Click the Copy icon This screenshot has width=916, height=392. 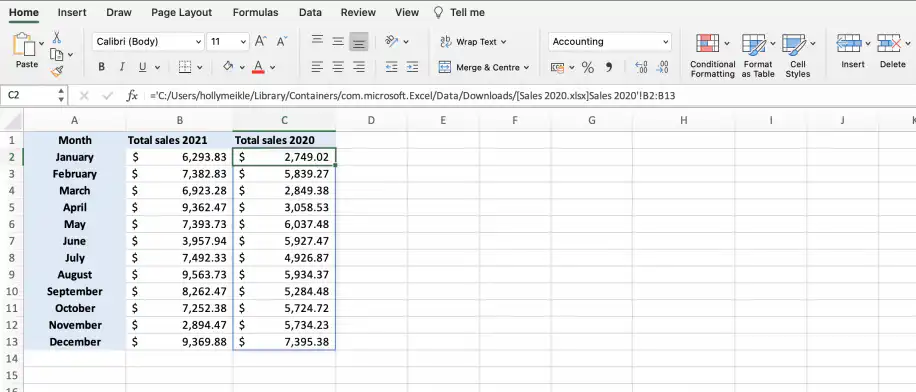point(57,54)
